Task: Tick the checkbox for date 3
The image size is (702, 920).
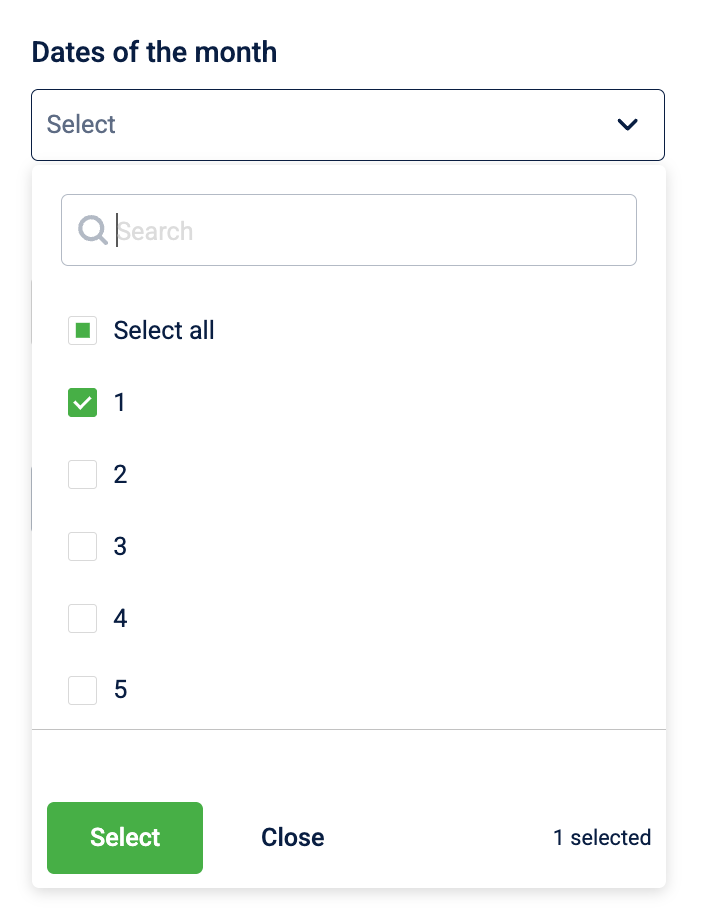Action: pyautogui.click(x=83, y=547)
